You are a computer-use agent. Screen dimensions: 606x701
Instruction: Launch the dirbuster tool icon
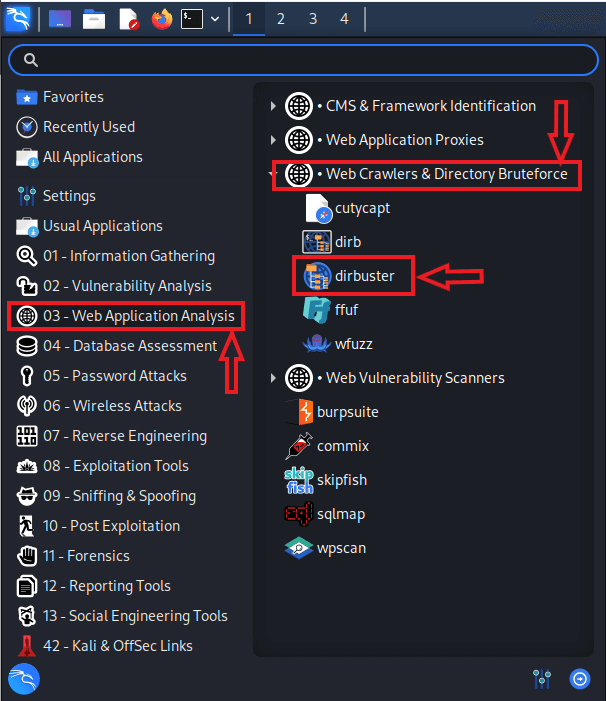point(317,276)
